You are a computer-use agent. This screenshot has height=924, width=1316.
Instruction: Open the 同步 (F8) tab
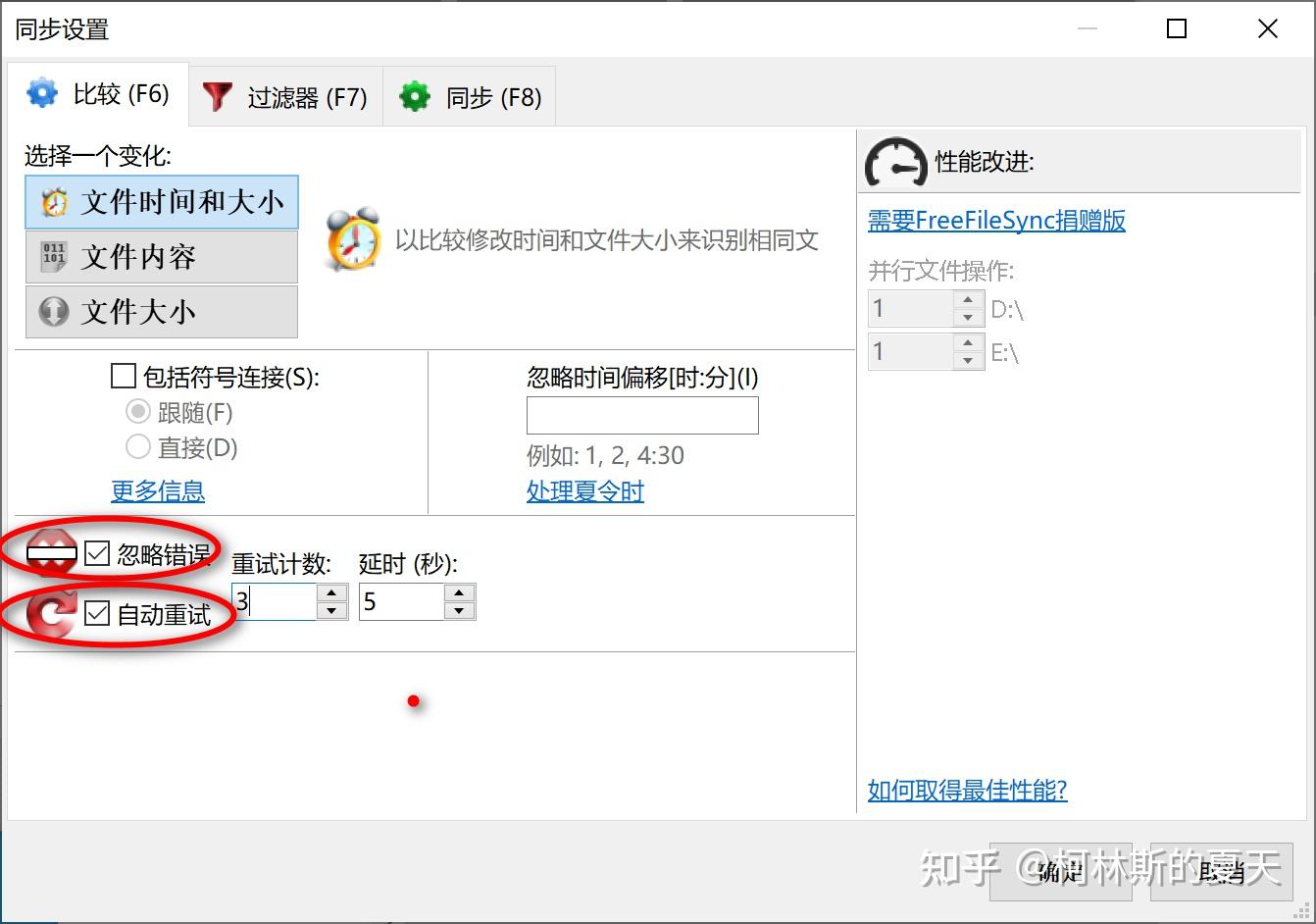470,97
